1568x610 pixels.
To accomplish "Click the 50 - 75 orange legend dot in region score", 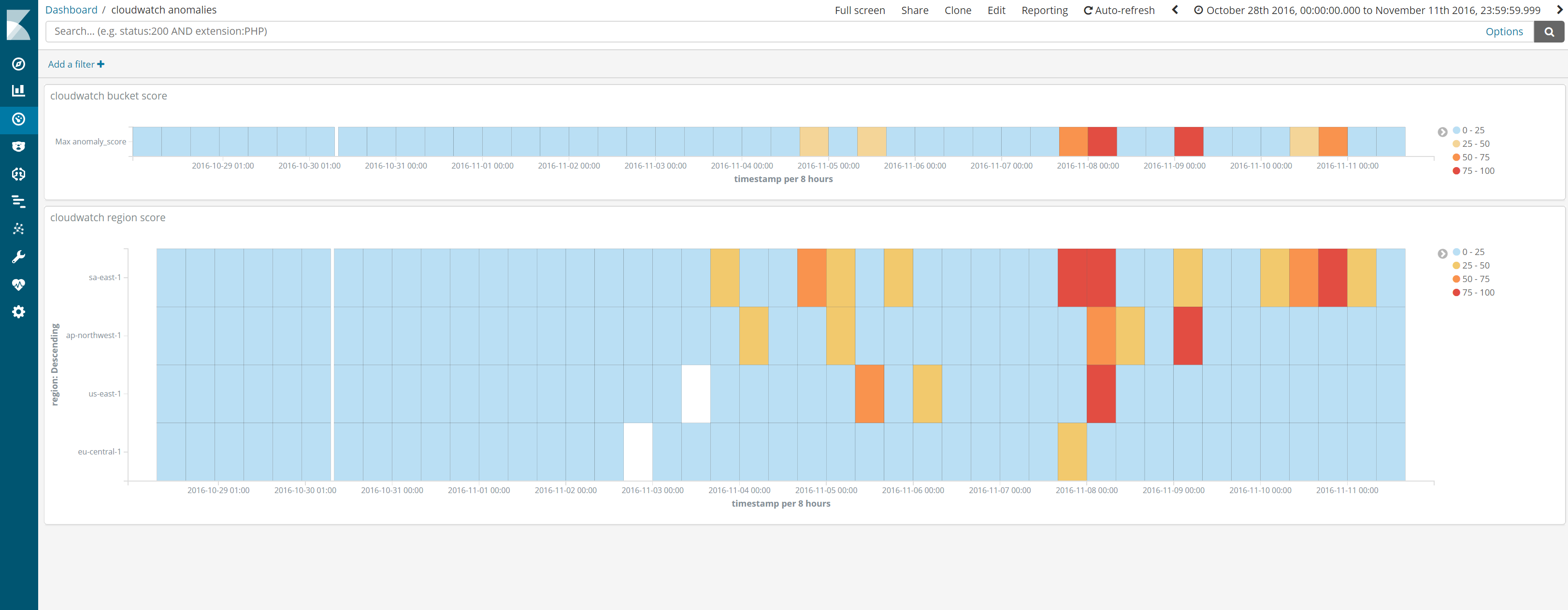I will point(1456,279).
